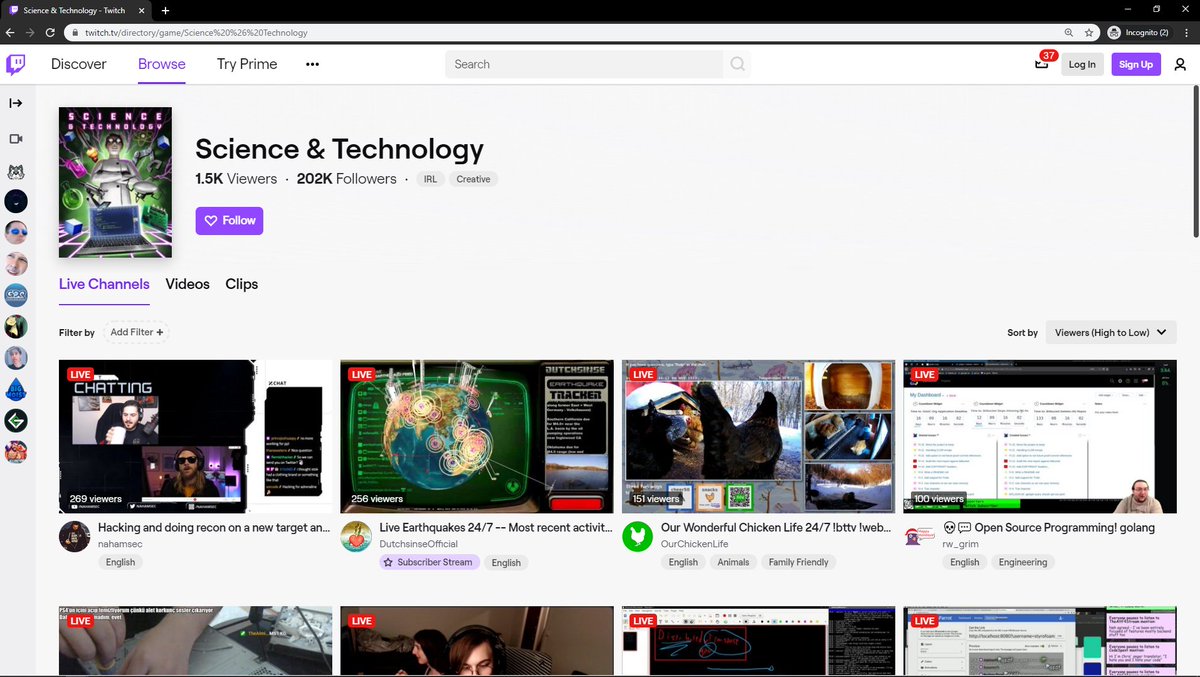Open 'Open Source Programming! golang' title
This screenshot has width=1200, height=677.
tap(1049, 527)
